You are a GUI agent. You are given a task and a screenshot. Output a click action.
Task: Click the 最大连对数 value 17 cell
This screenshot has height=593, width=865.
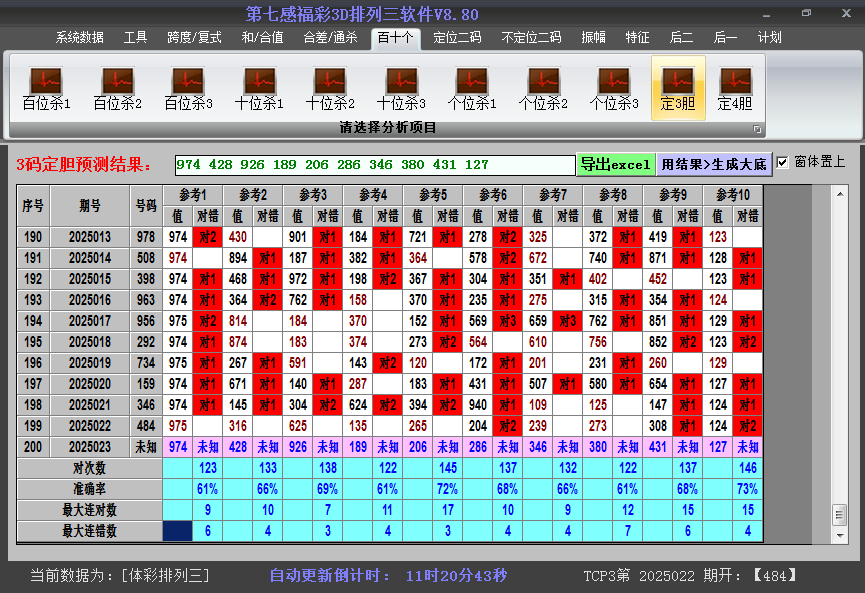pos(448,510)
